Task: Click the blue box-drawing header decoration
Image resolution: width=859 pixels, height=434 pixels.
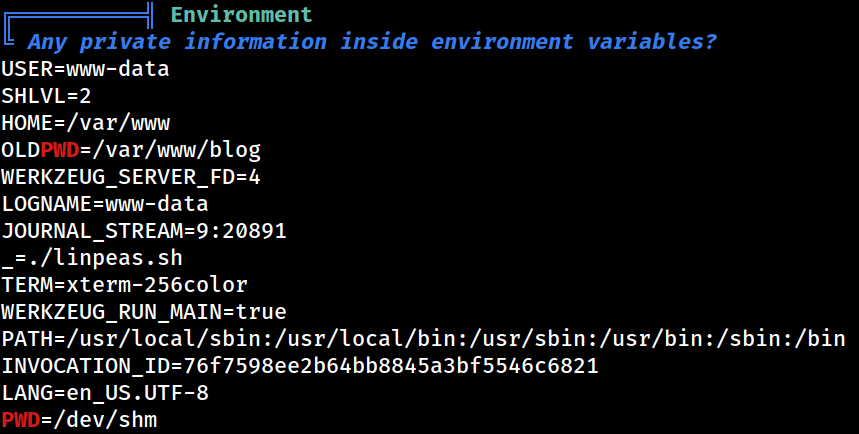Action: pos(78,22)
